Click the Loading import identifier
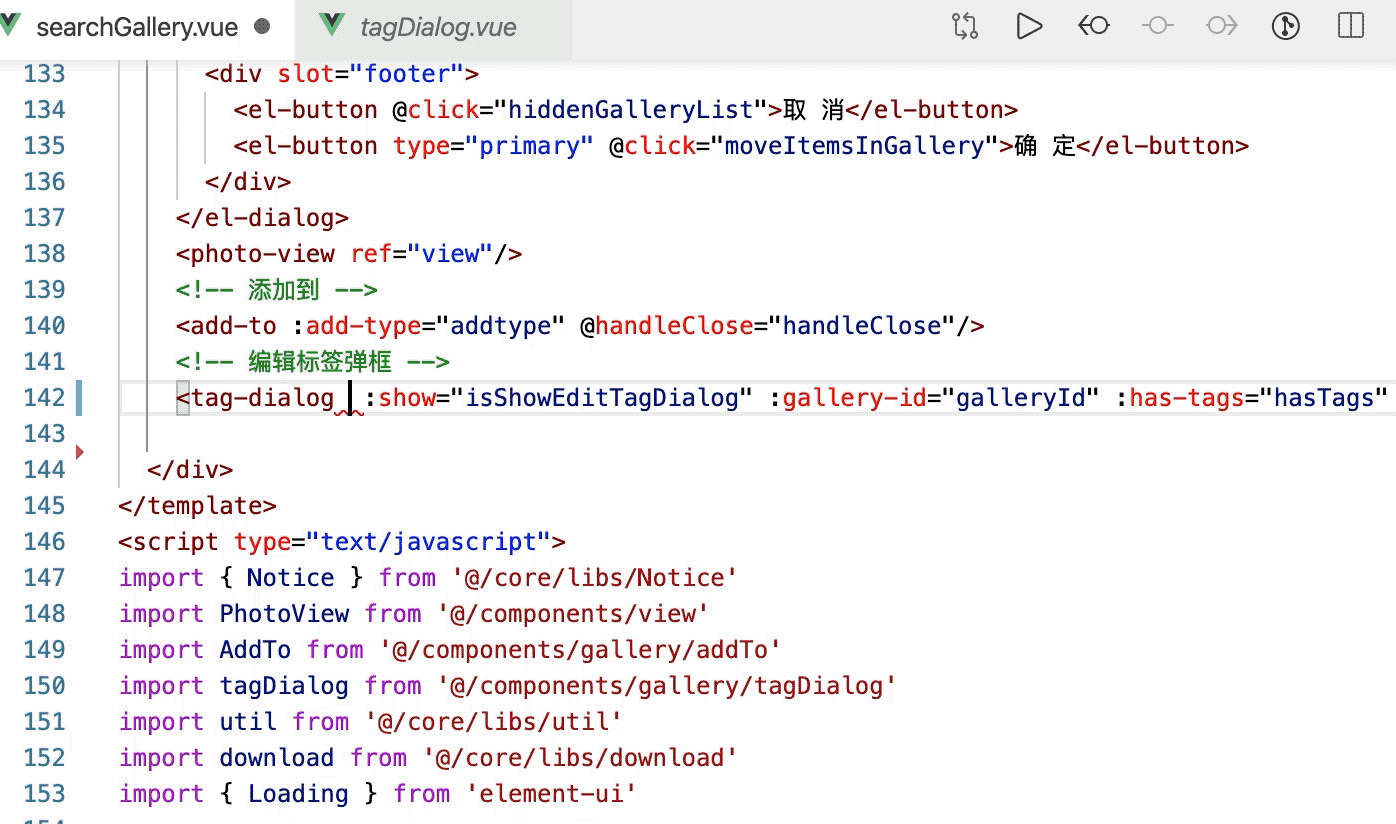This screenshot has height=824, width=1396. [x=298, y=793]
